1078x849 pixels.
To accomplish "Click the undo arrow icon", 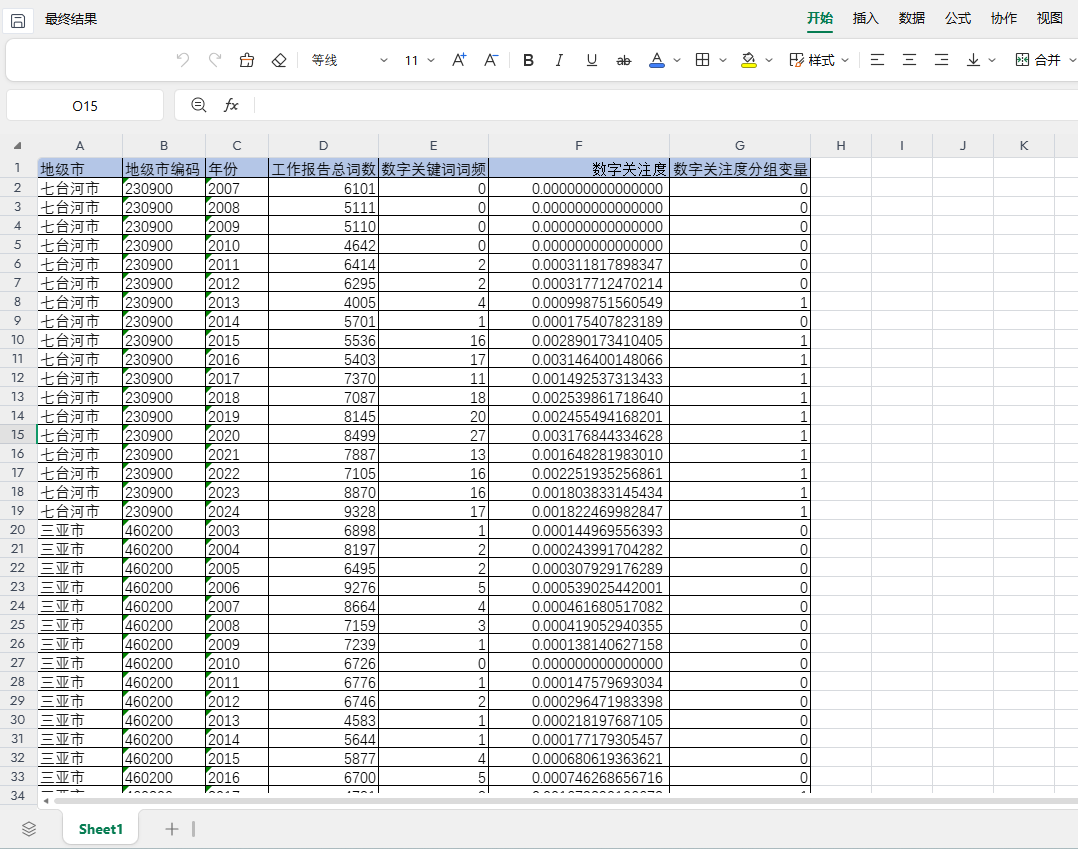I will [x=183, y=60].
